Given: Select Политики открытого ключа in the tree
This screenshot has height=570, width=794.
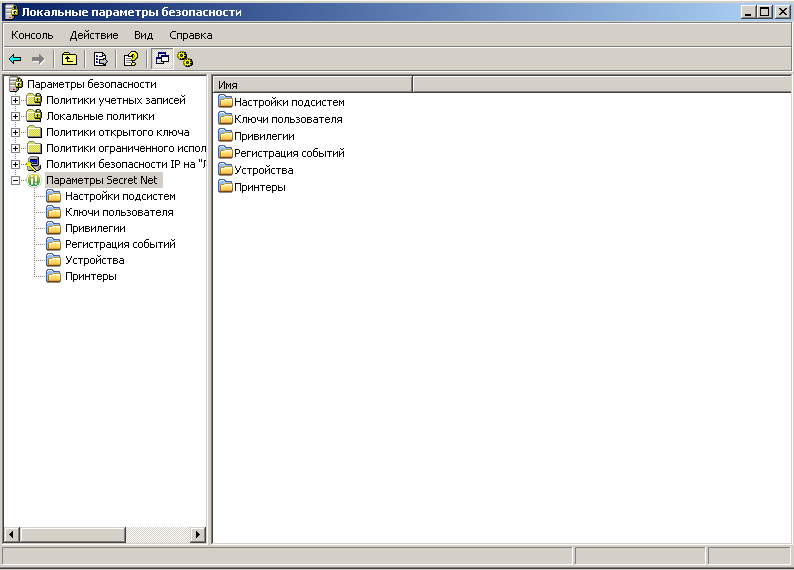Looking at the screenshot, I should (x=117, y=132).
